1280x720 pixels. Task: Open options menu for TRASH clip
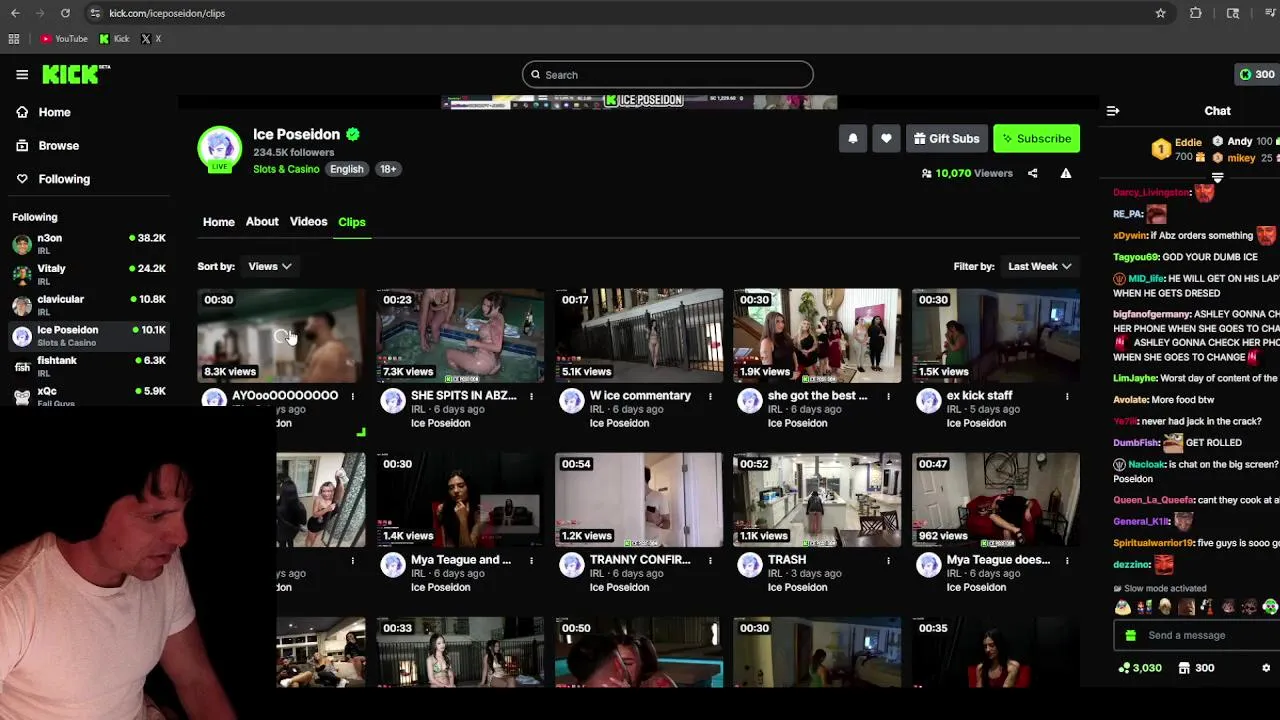[888, 561]
